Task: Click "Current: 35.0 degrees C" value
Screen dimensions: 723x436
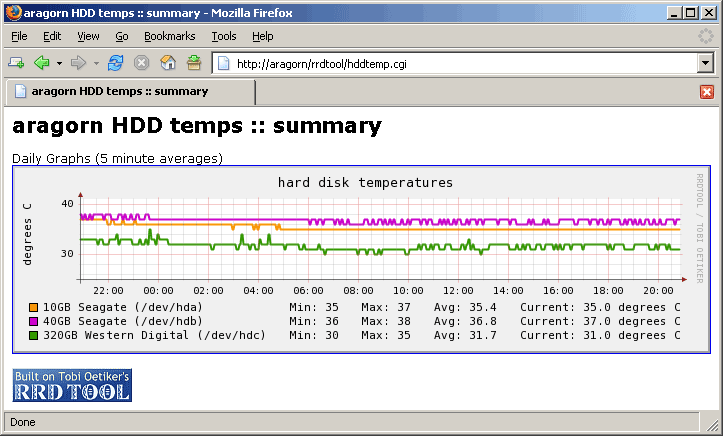Action: tap(600, 307)
